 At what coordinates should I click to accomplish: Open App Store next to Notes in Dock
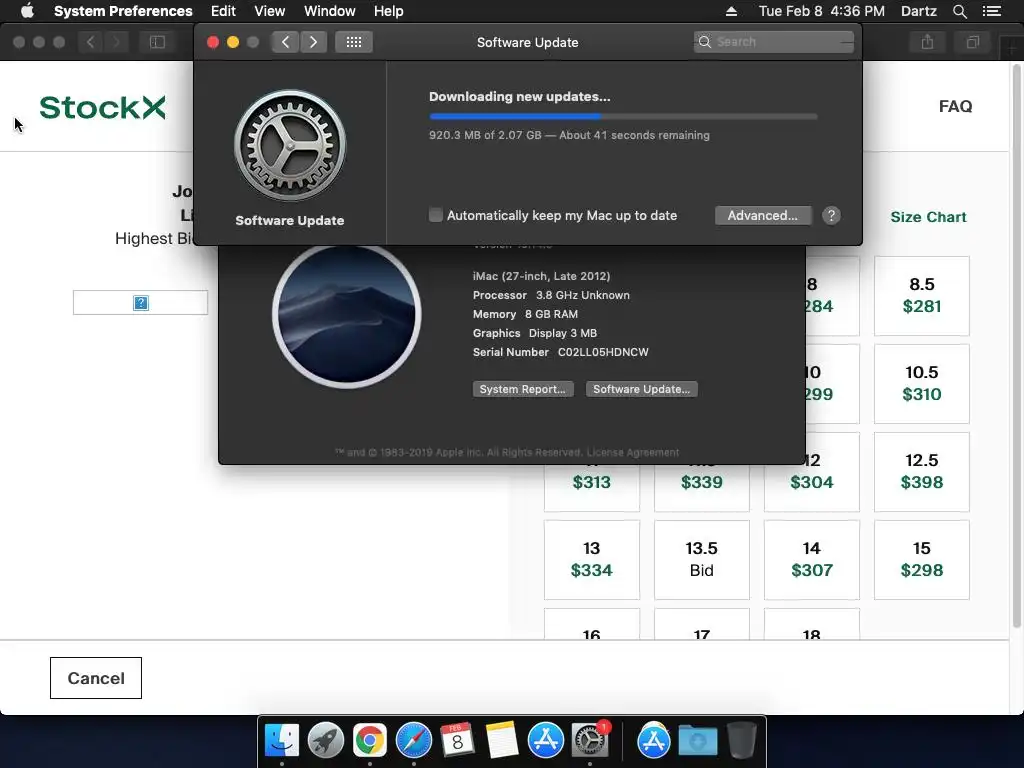[x=545, y=740]
